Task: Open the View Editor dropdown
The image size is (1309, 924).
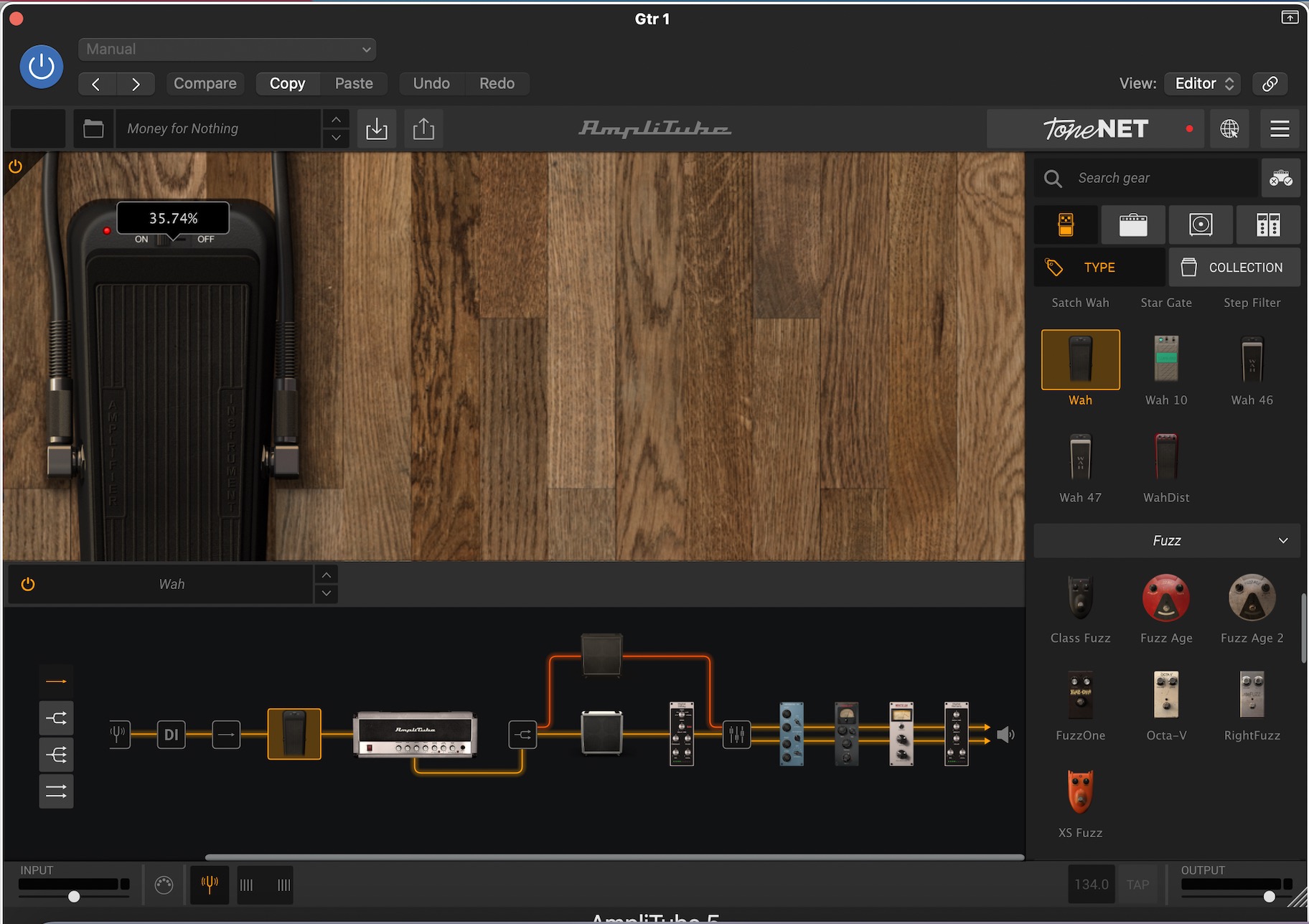Action: click(x=1203, y=83)
